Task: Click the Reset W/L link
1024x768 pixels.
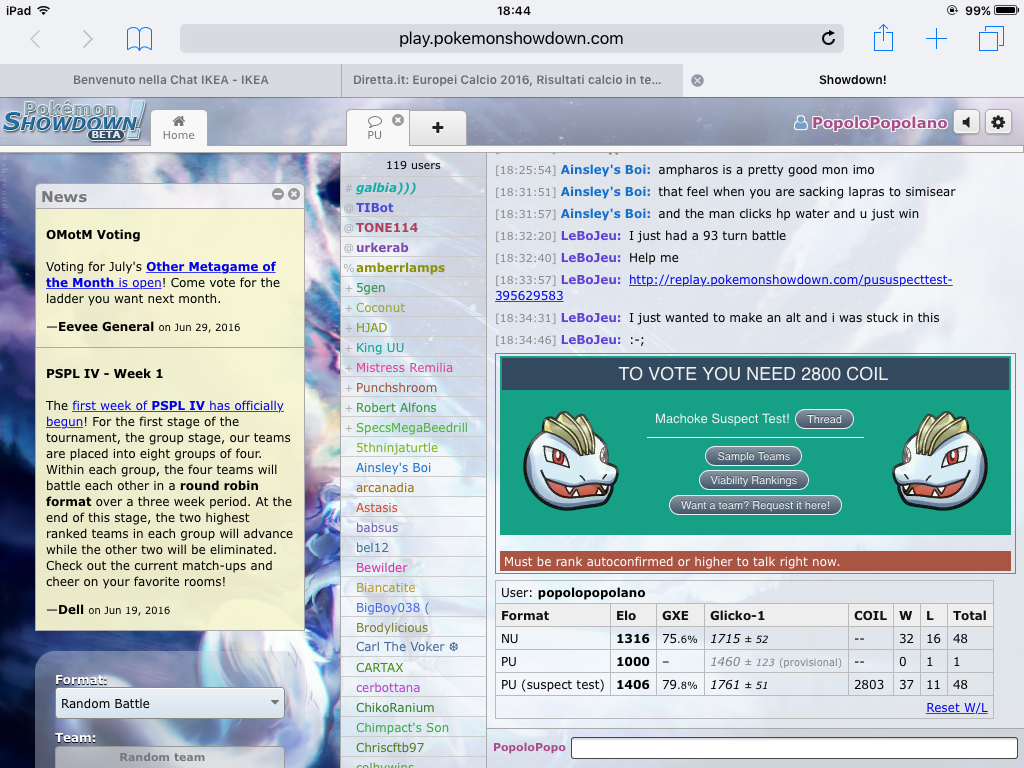Action: 956,708
